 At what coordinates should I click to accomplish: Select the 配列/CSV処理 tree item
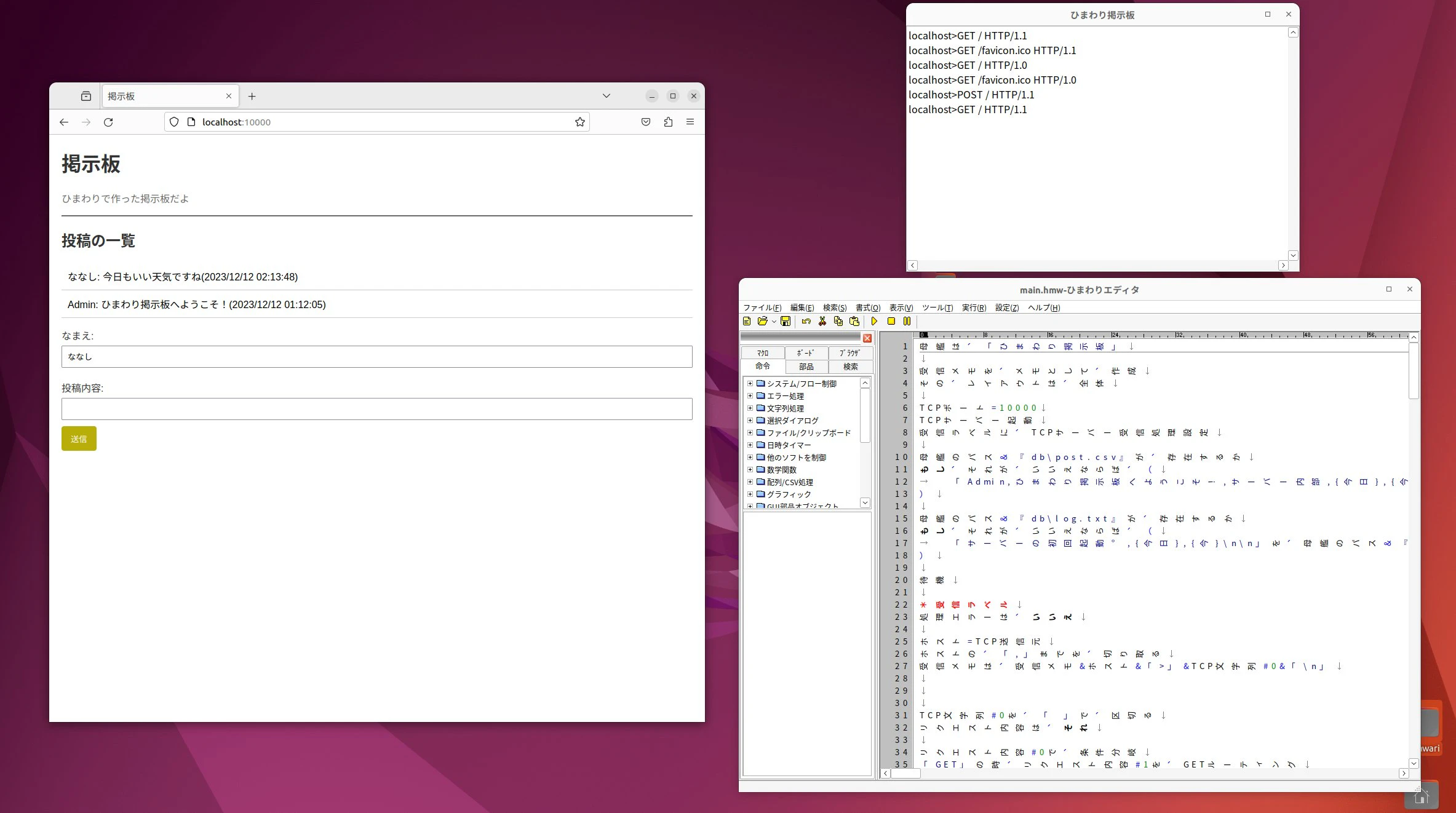[790, 482]
